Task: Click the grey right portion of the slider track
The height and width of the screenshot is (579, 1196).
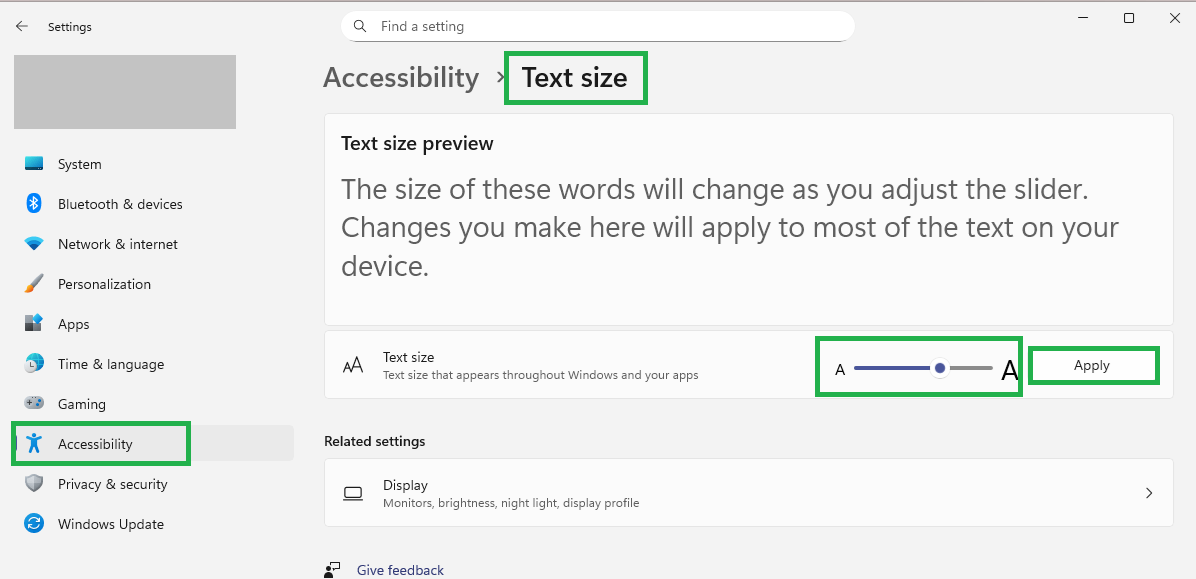Action: (971, 368)
